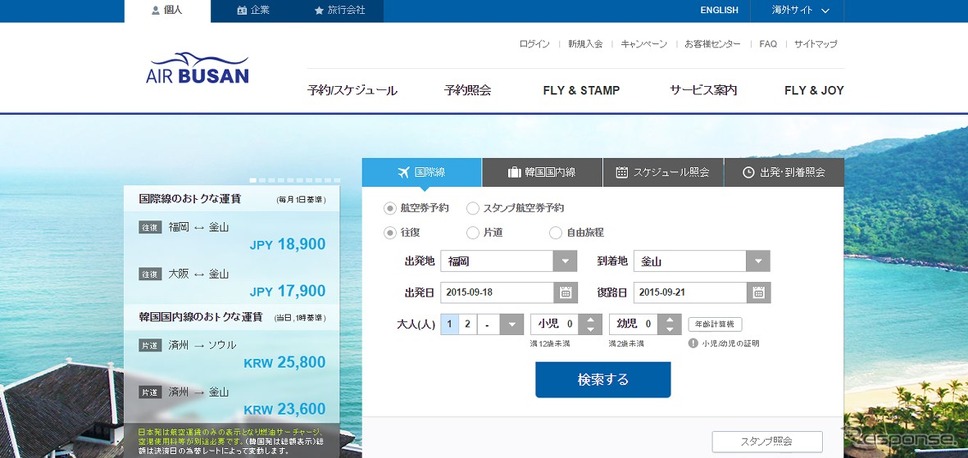Viewport: 968px width, 458px height.
Task: Select 個人 top tab
Action: coord(167,10)
